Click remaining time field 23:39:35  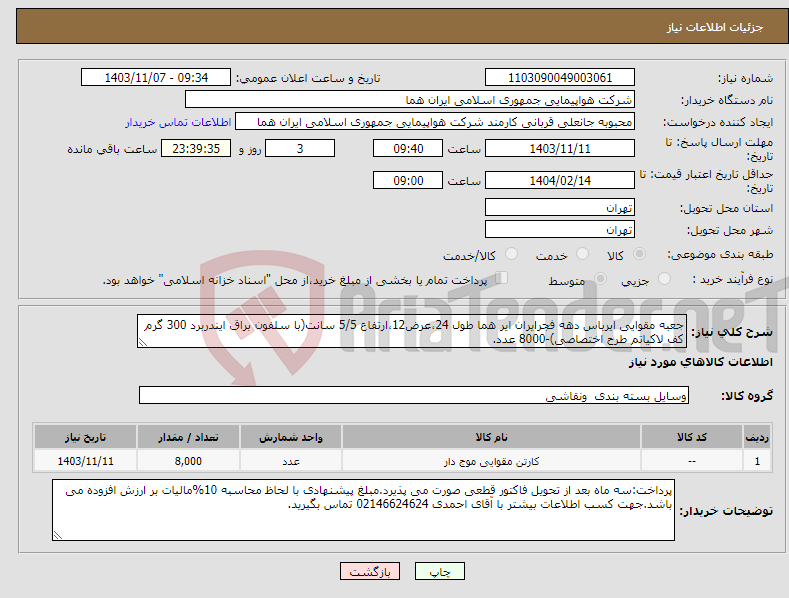pyautogui.click(x=196, y=148)
